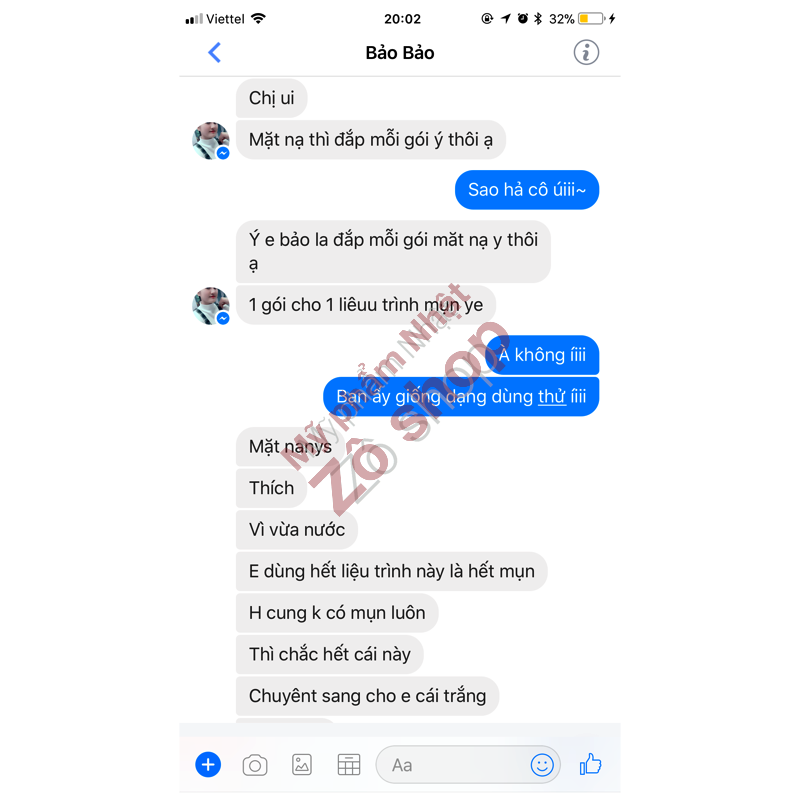Tap the battery indicator in status bar
The image size is (800, 800).
click(x=591, y=19)
